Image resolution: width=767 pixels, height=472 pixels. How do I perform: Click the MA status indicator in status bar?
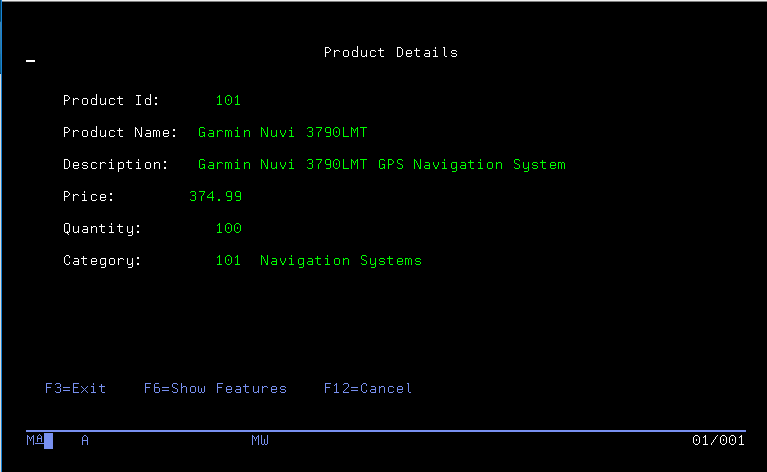(35, 440)
